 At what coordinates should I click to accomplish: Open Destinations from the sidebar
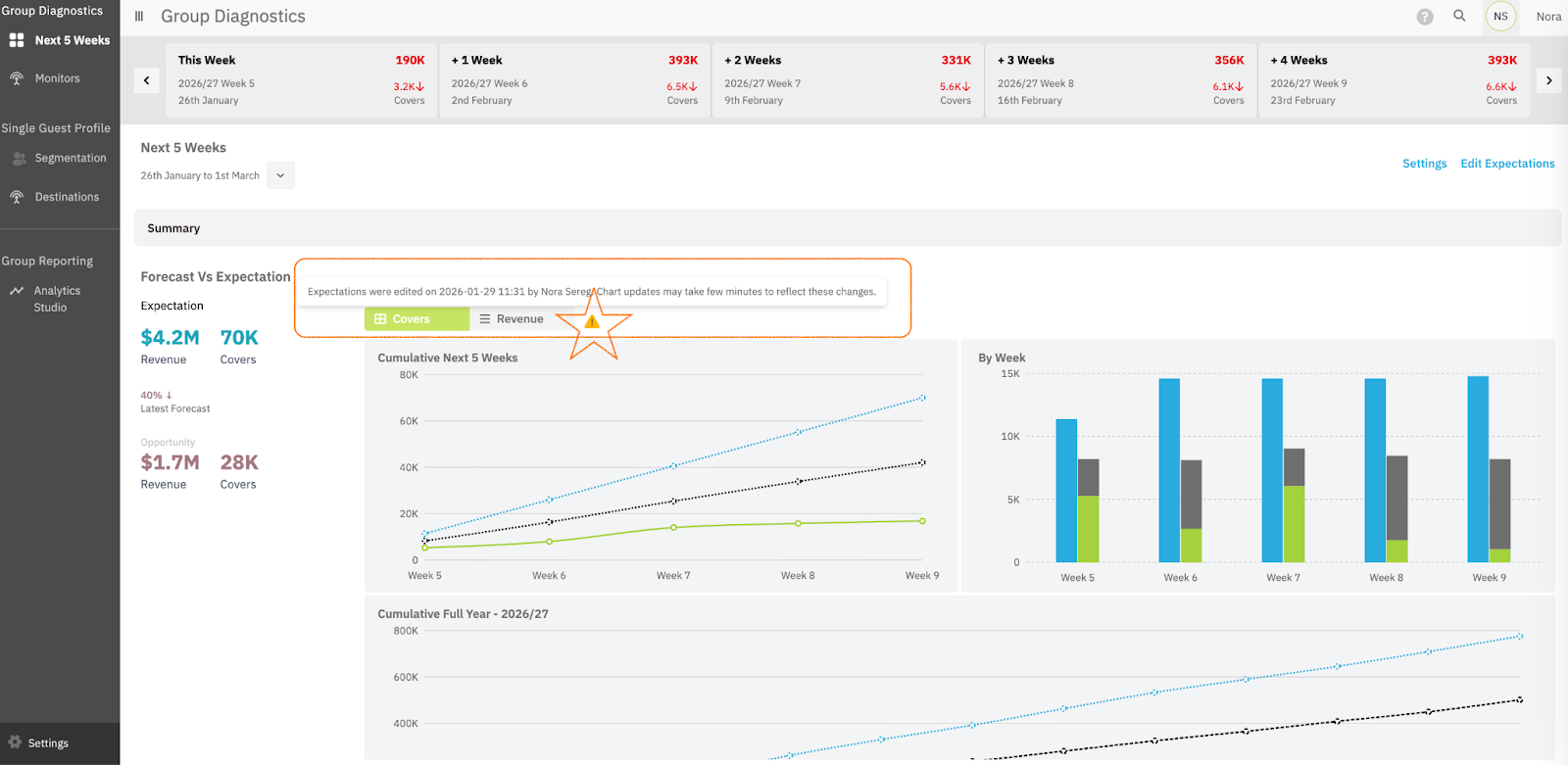[x=67, y=197]
